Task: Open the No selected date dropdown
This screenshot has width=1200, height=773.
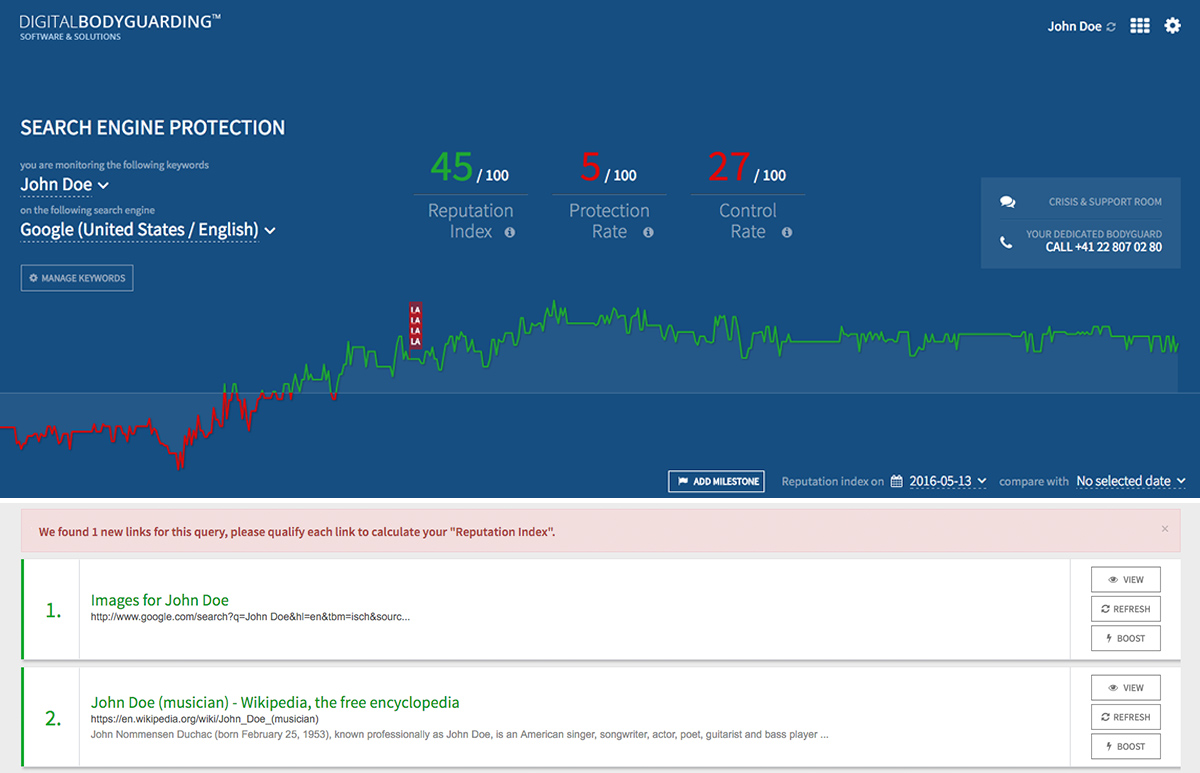Action: [1131, 481]
